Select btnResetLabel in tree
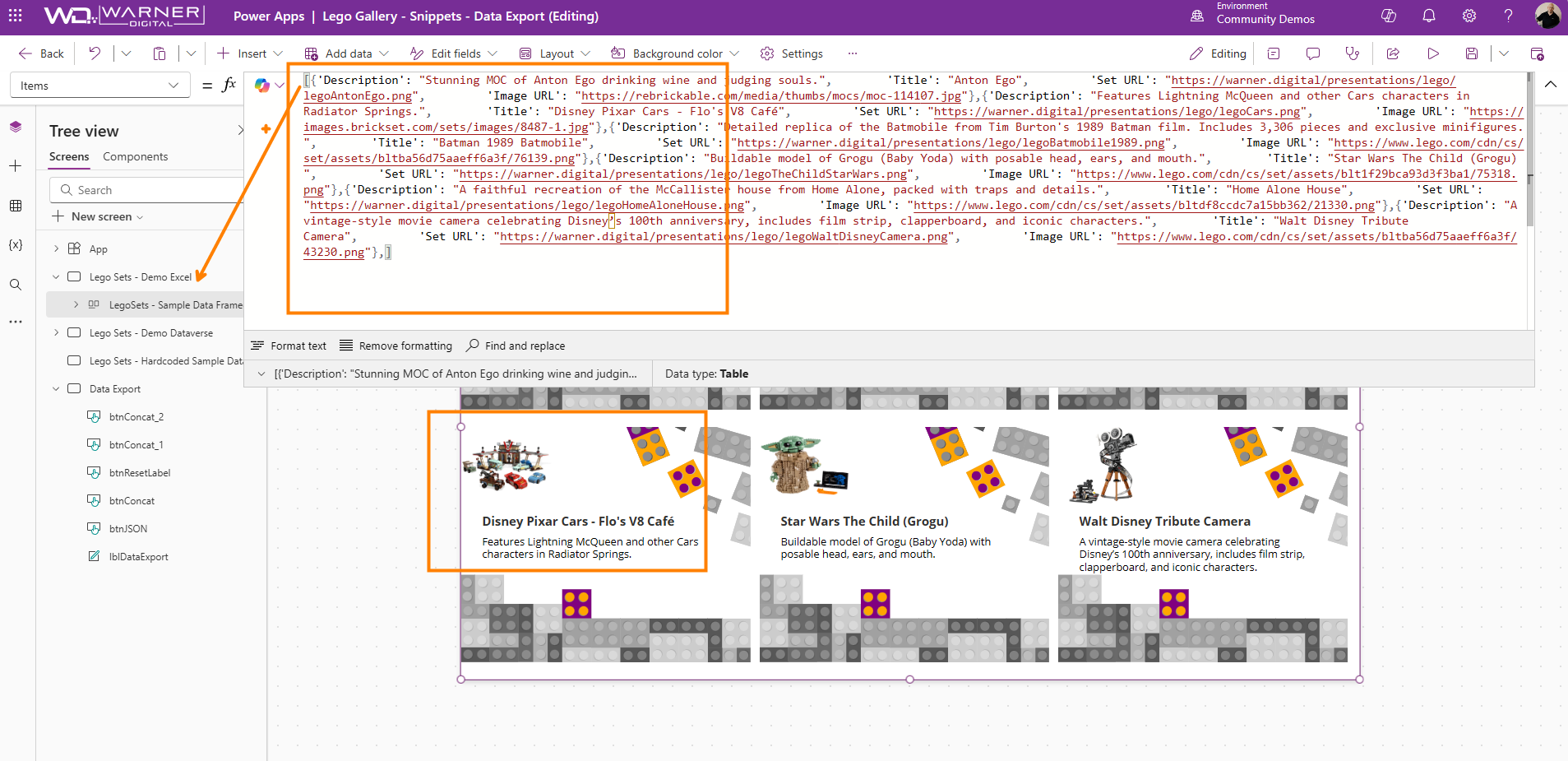This screenshot has height=761, width=1568. (140, 472)
